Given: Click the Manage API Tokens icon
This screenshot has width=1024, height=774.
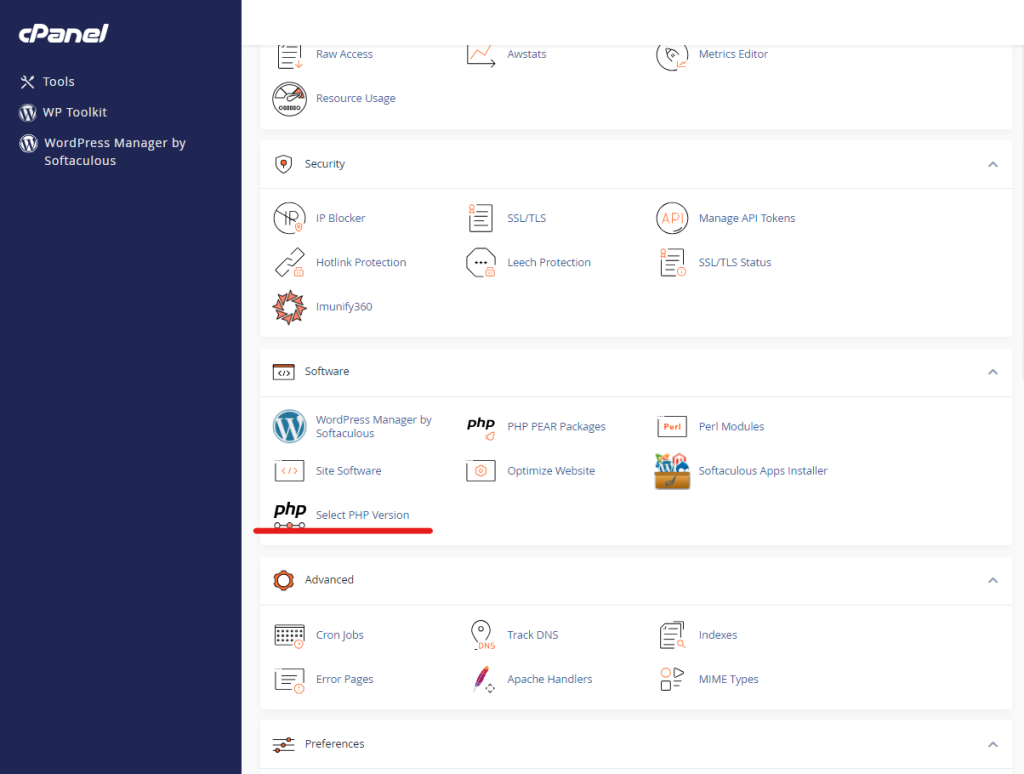Looking at the screenshot, I should pyautogui.click(x=672, y=218).
